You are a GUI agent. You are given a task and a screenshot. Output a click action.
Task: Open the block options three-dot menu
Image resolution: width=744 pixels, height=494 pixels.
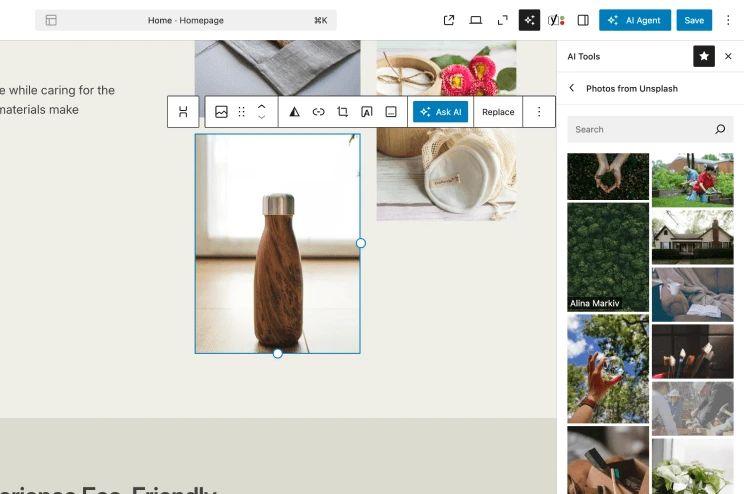click(539, 112)
